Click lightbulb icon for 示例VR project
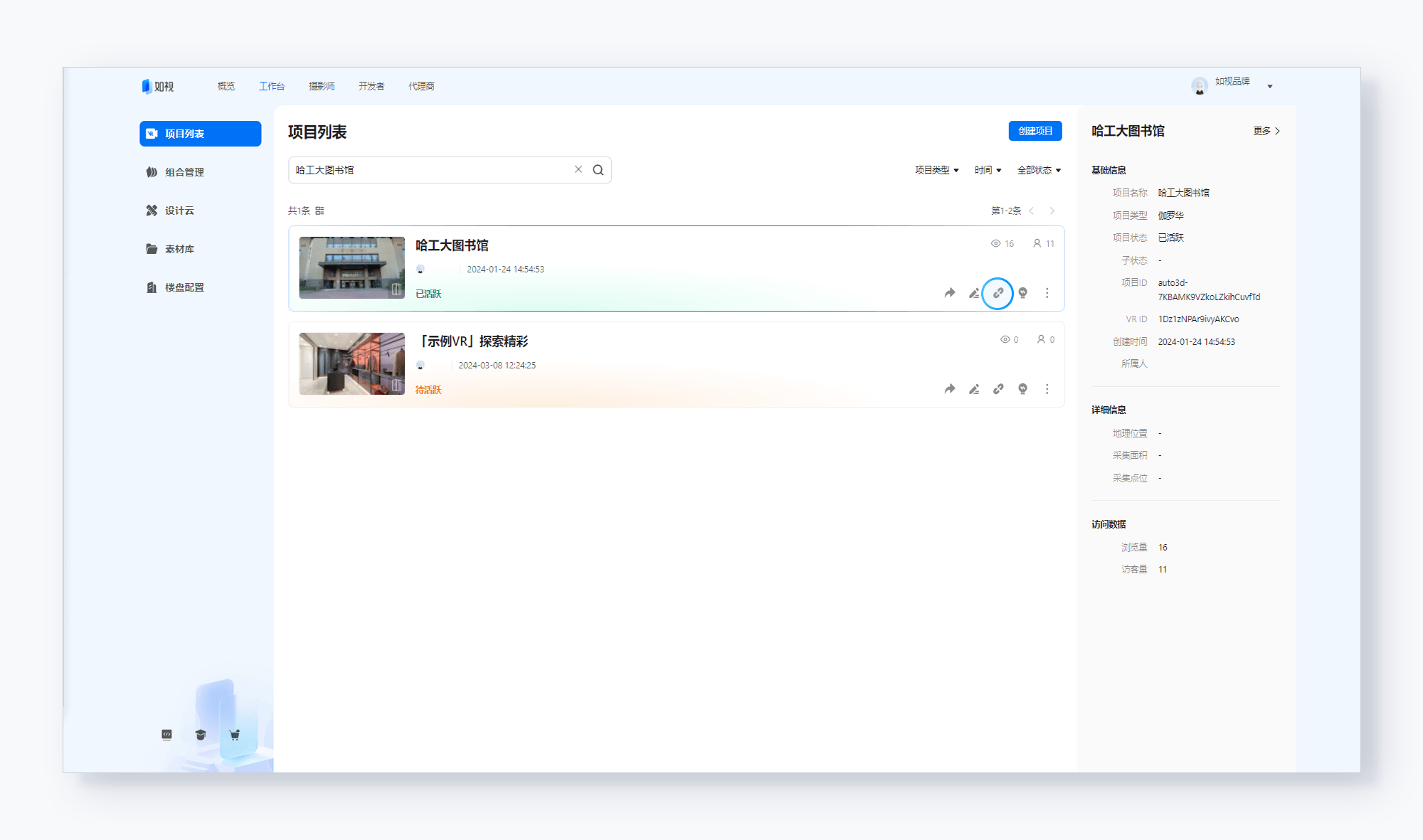The image size is (1423, 840). 1022,389
